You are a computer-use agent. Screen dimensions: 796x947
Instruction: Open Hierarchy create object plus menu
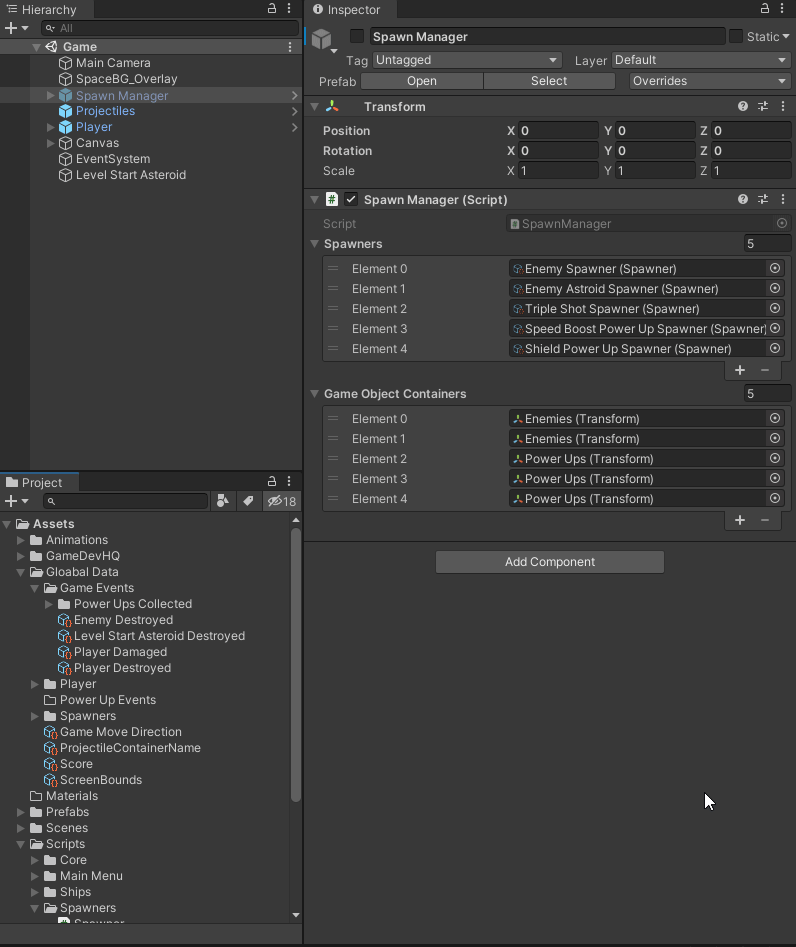click(16, 28)
